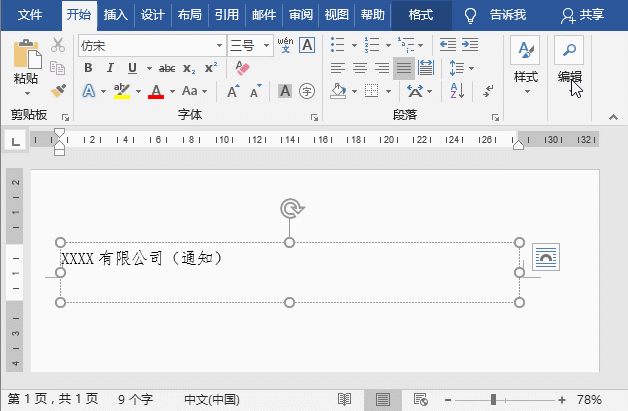Switch to the 布局 tab
Viewport: 628px width, 411px height.
click(x=190, y=15)
